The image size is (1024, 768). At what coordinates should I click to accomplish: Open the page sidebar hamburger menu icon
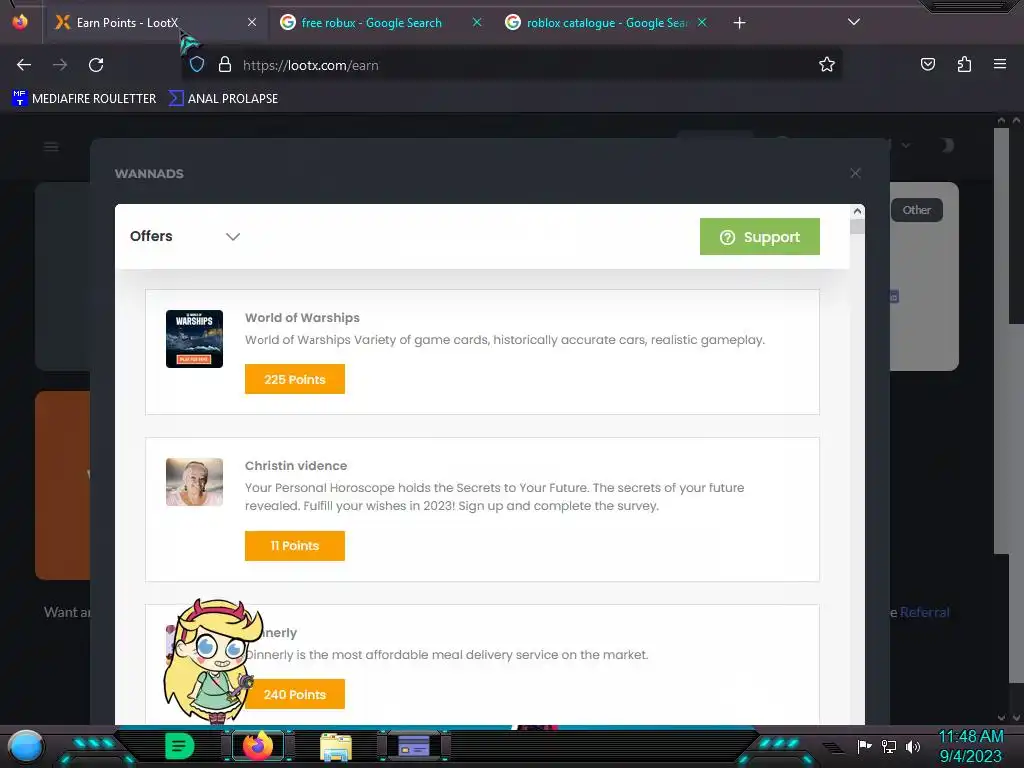[51, 146]
